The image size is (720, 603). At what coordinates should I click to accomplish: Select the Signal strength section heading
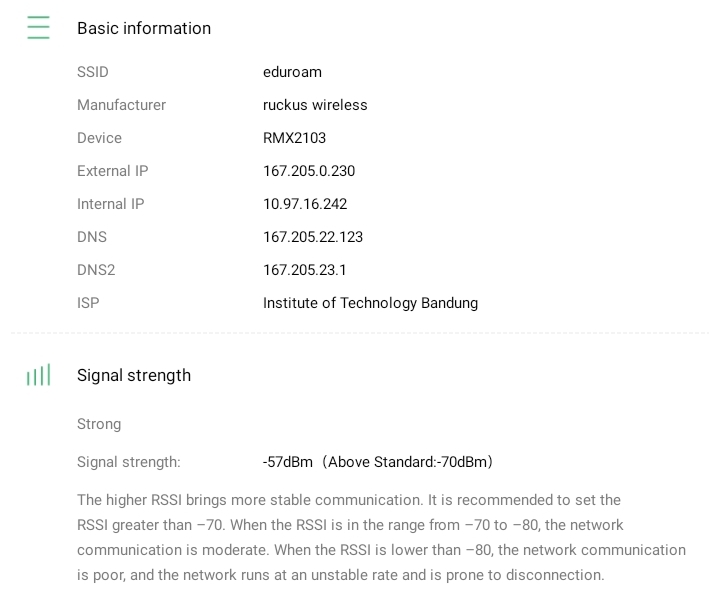coord(134,375)
